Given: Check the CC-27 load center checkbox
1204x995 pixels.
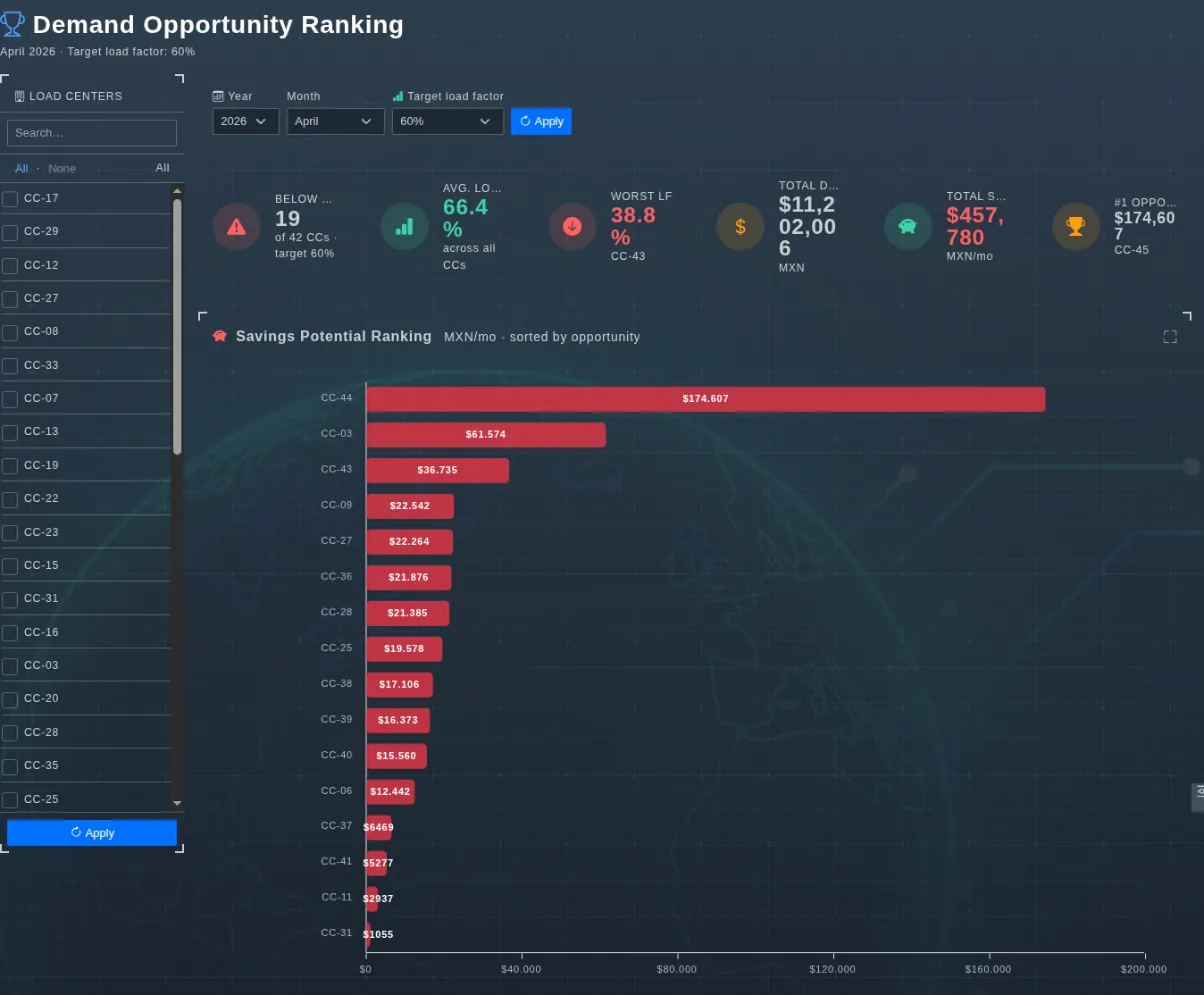Looking at the screenshot, I should click(x=10, y=299).
